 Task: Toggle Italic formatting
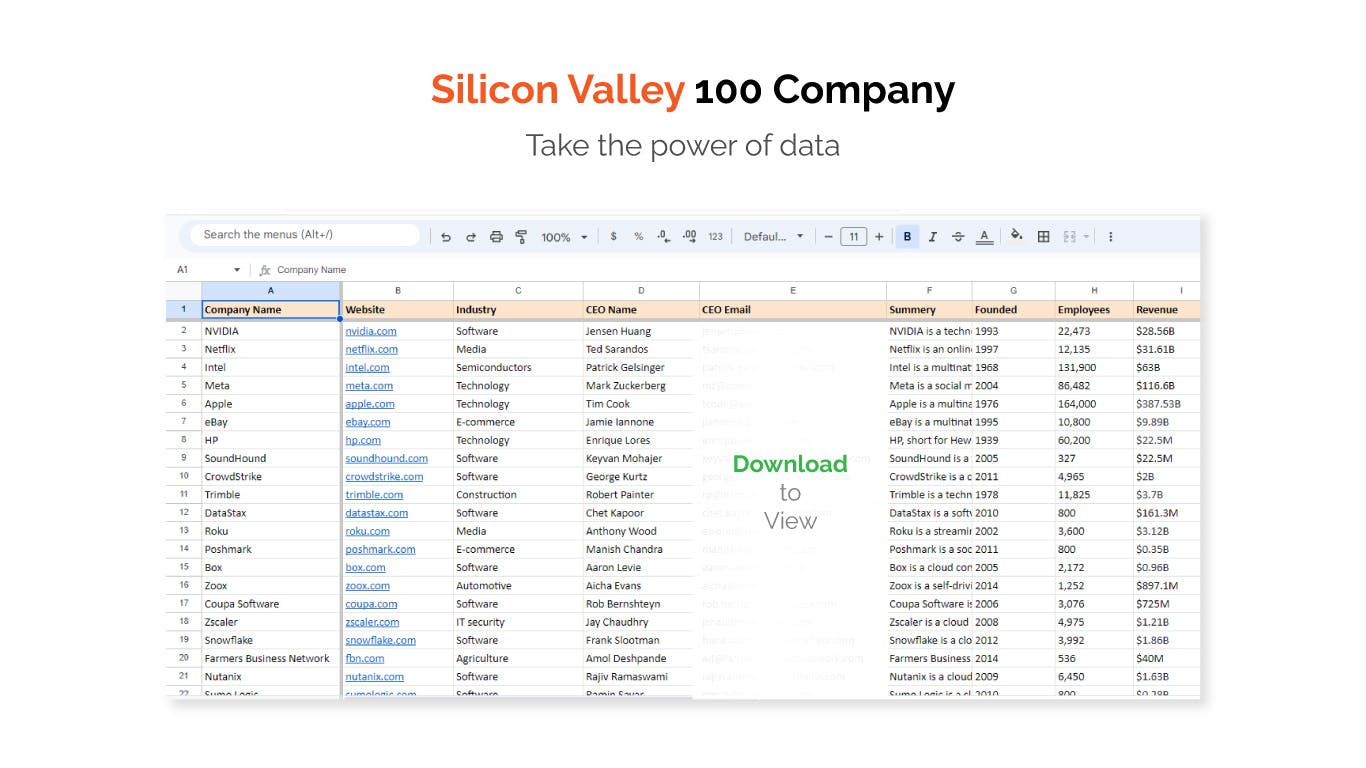(x=933, y=237)
